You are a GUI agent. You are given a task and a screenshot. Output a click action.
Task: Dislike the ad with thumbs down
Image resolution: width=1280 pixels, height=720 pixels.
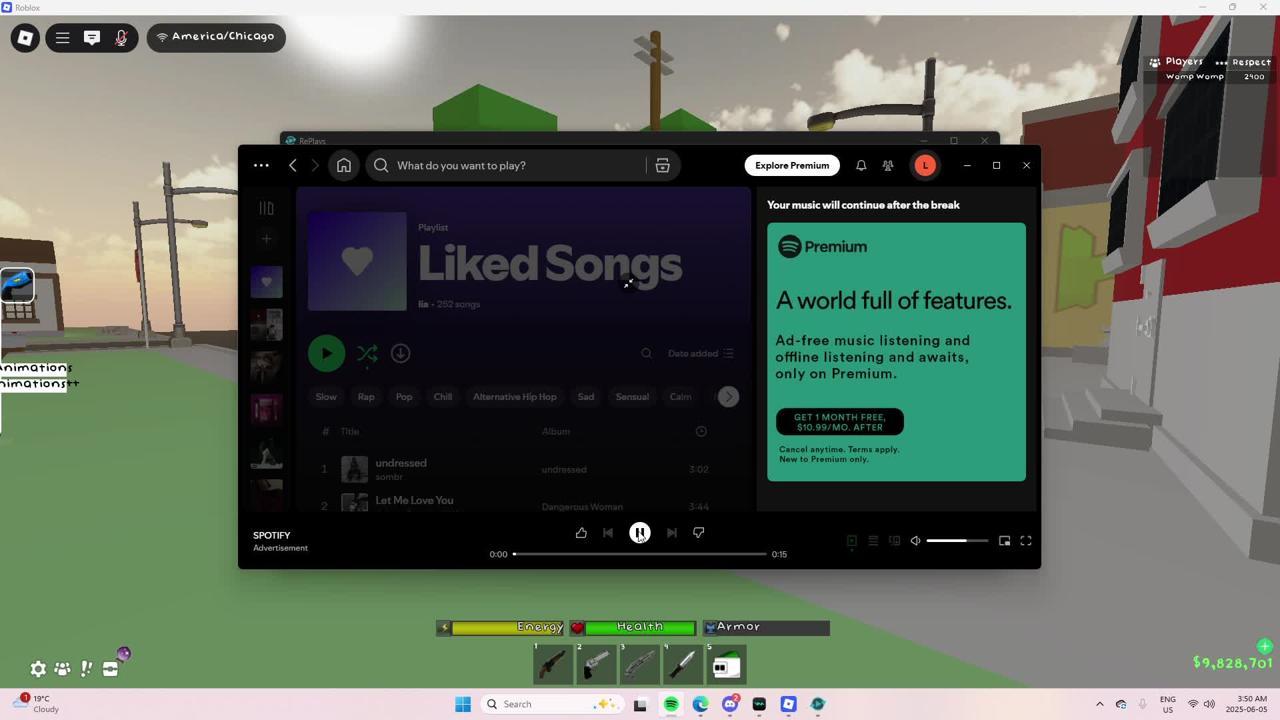coord(698,533)
